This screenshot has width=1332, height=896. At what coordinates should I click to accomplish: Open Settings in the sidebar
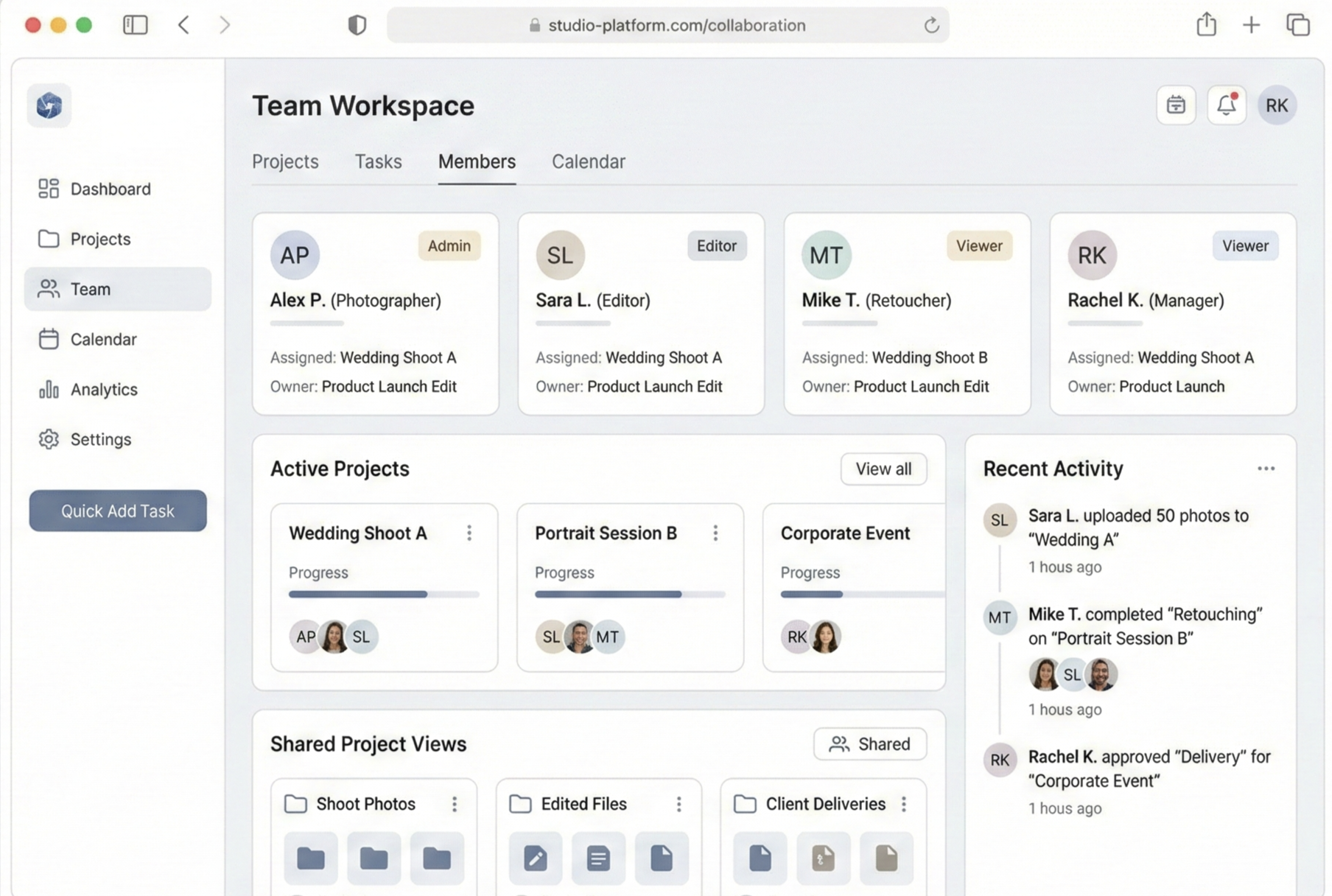click(118, 439)
